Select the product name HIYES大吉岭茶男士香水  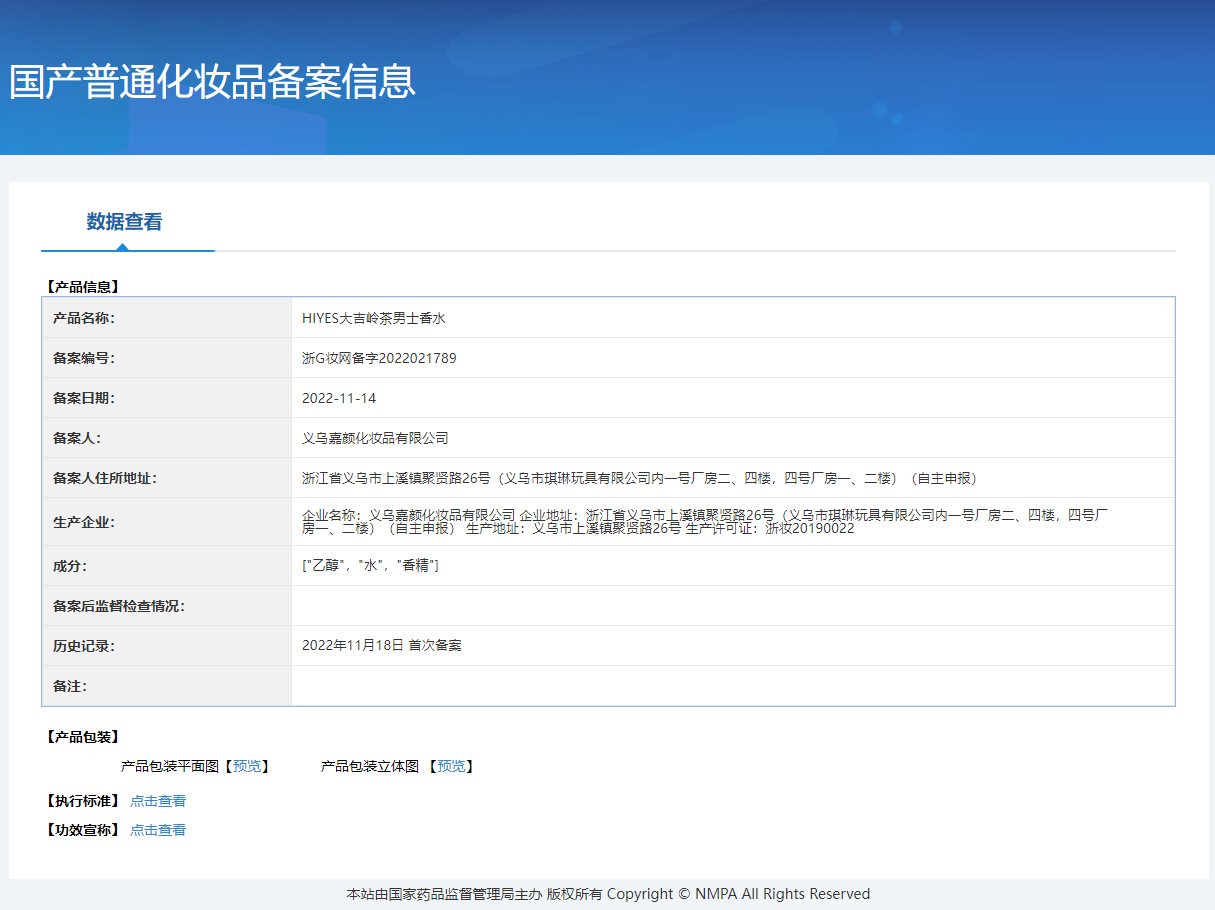click(x=373, y=318)
